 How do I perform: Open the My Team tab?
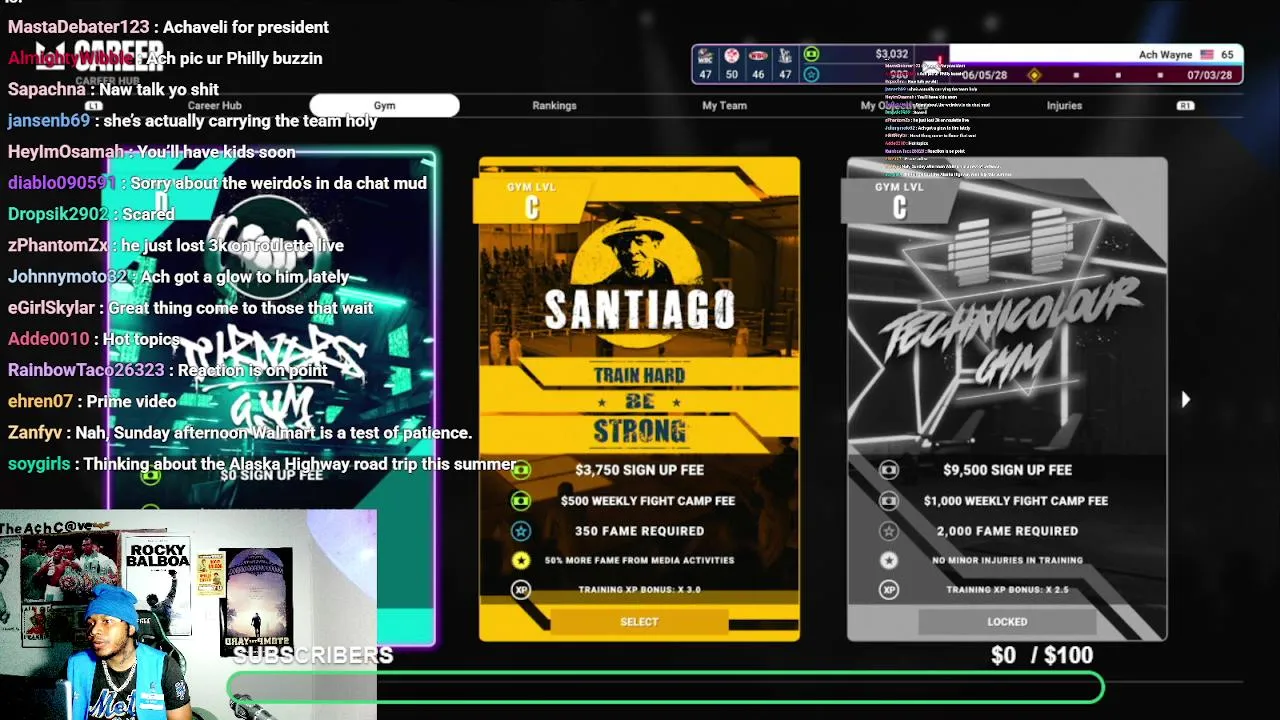(x=724, y=105)
